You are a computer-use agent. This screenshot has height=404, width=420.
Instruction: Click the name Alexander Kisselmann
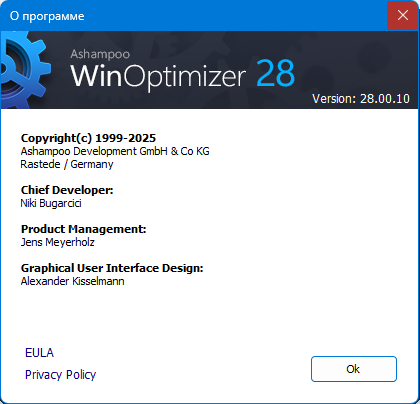tap(72, 281)
